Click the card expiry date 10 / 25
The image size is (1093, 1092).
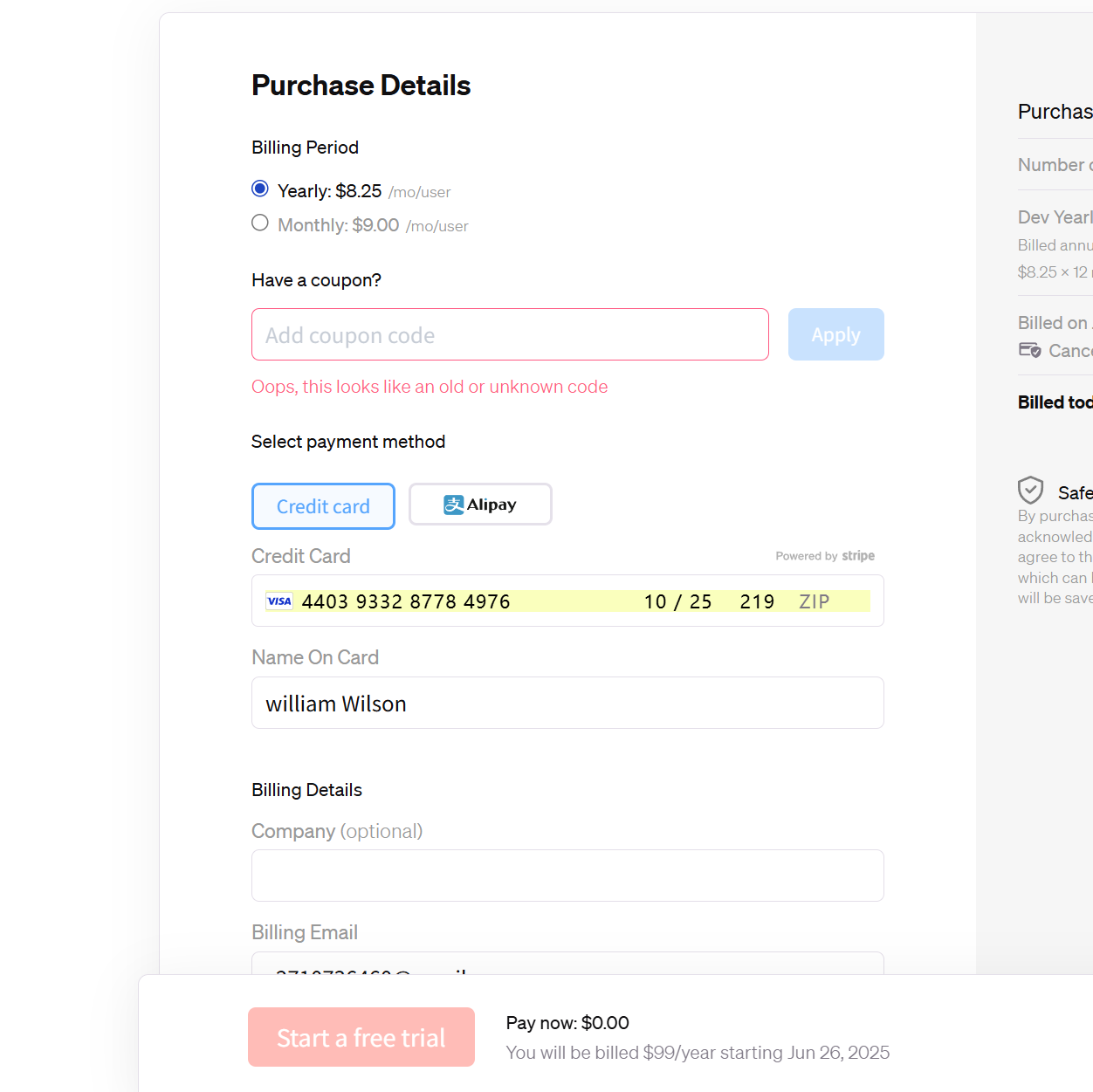pyautogui.click(x=678, y=601)
